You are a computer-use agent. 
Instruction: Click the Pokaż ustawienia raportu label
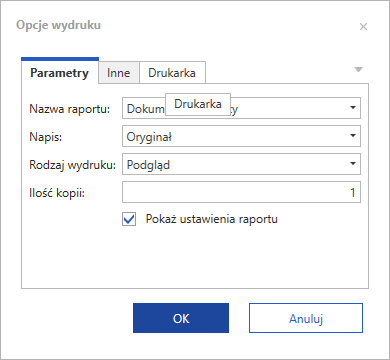click(212, 219)
